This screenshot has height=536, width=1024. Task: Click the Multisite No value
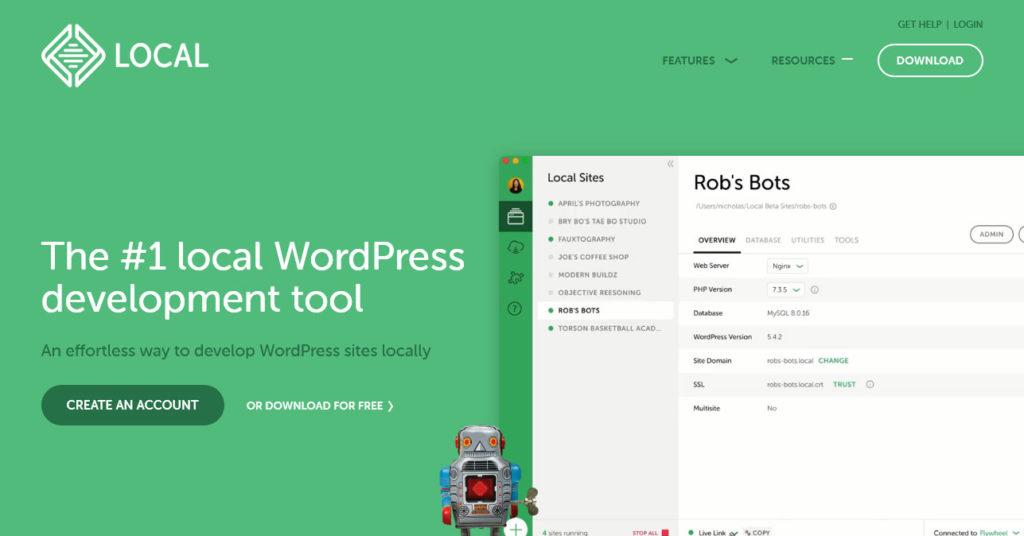pyautogui.click(x=772, y=409)
